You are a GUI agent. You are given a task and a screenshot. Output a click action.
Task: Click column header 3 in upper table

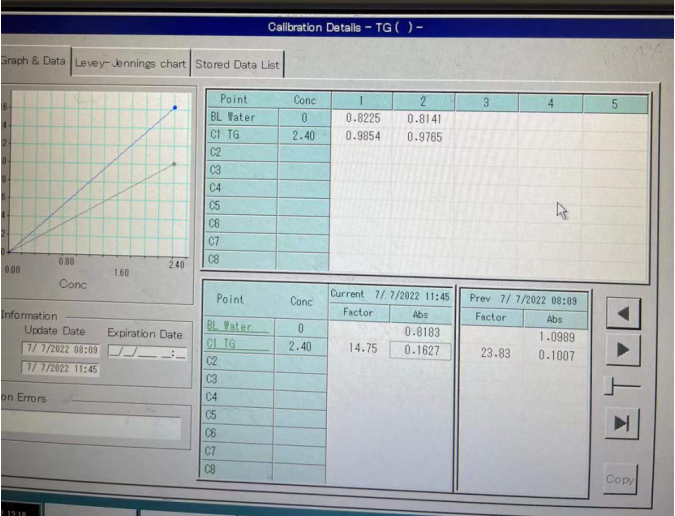point(486,101)
